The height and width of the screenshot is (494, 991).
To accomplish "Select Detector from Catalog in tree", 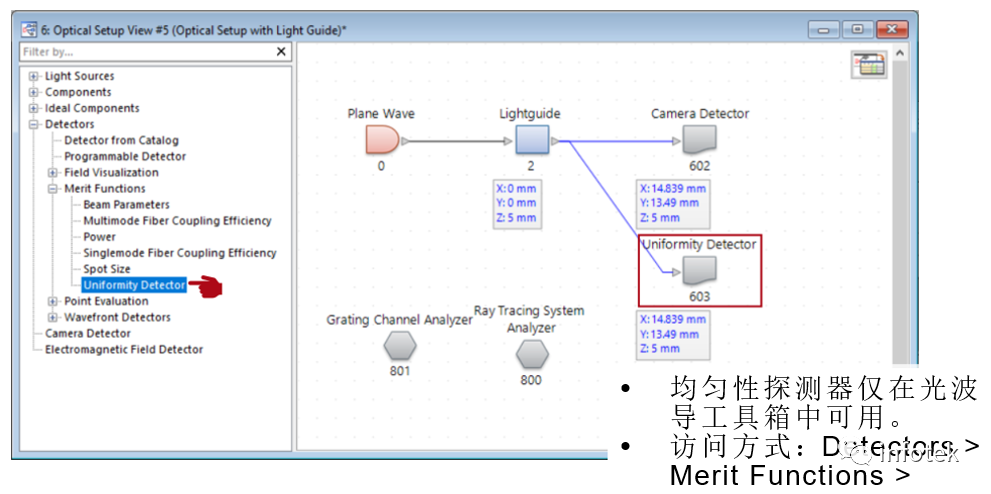I will (x=121, y=140).
